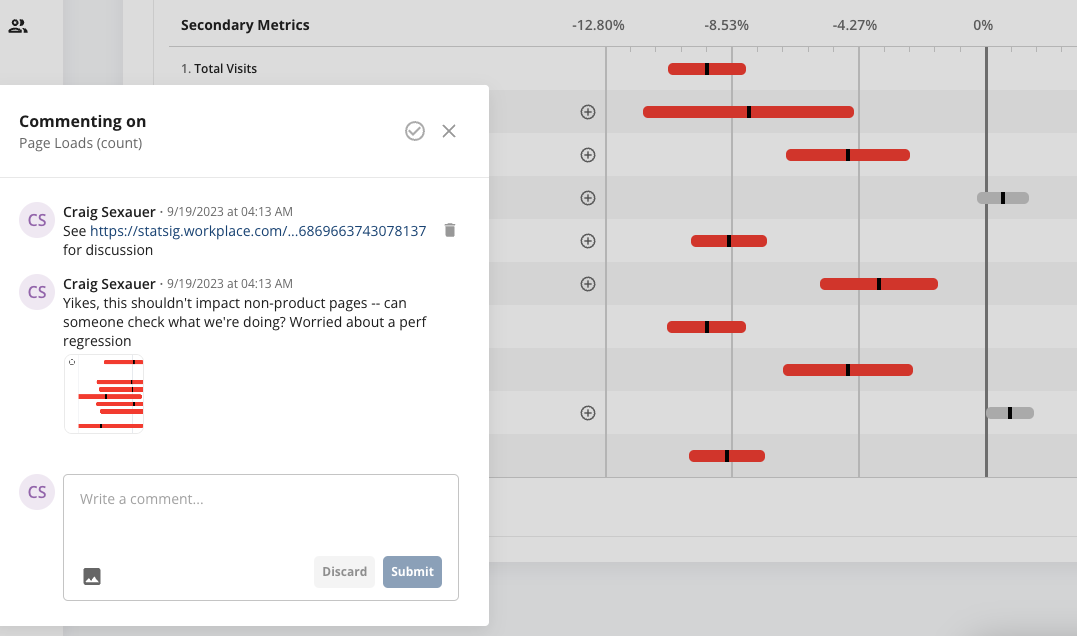
Task: Click the Secondary Metrics header
Action: (245, 24)
